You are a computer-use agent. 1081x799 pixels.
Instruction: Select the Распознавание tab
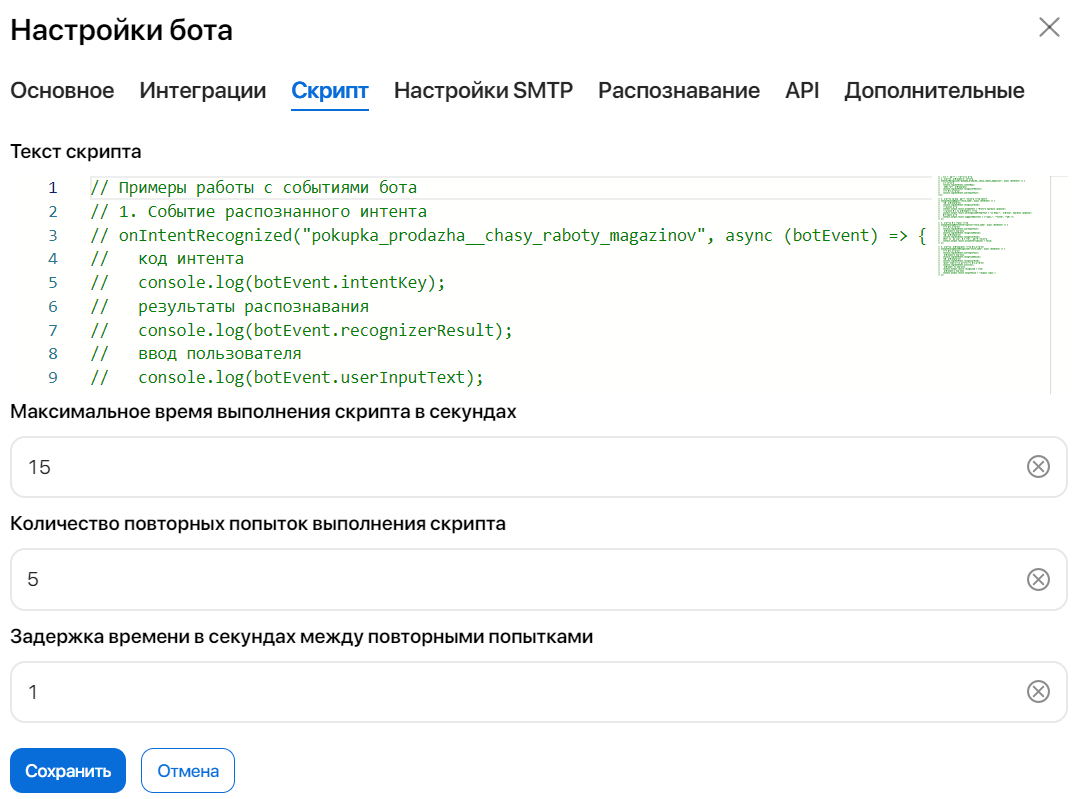point(678,90)
